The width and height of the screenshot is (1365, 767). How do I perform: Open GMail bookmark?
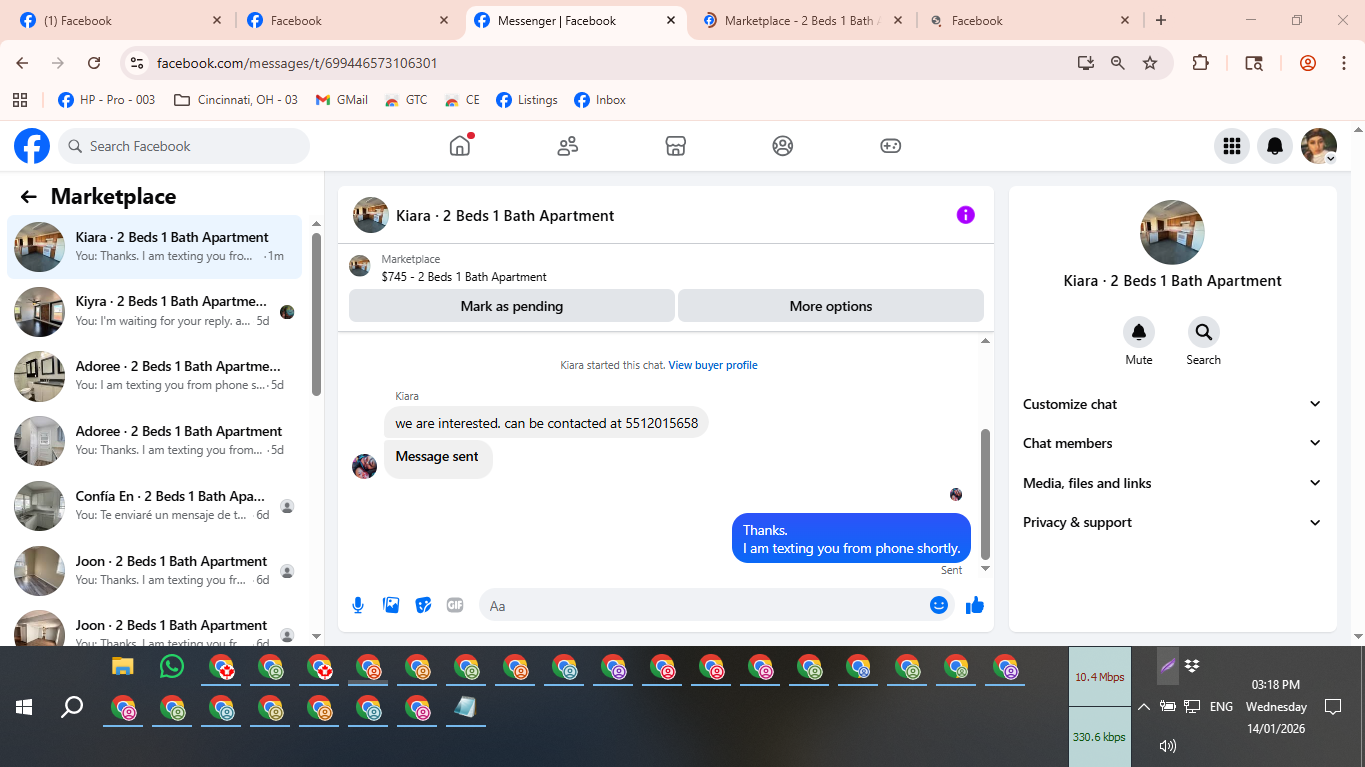[x=341, y=100]
